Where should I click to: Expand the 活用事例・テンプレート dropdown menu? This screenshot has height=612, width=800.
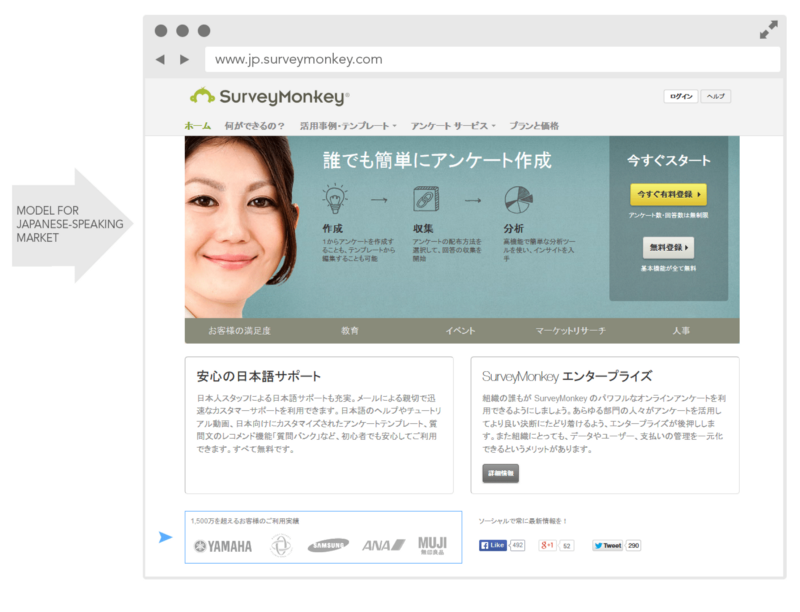[348, 125]
